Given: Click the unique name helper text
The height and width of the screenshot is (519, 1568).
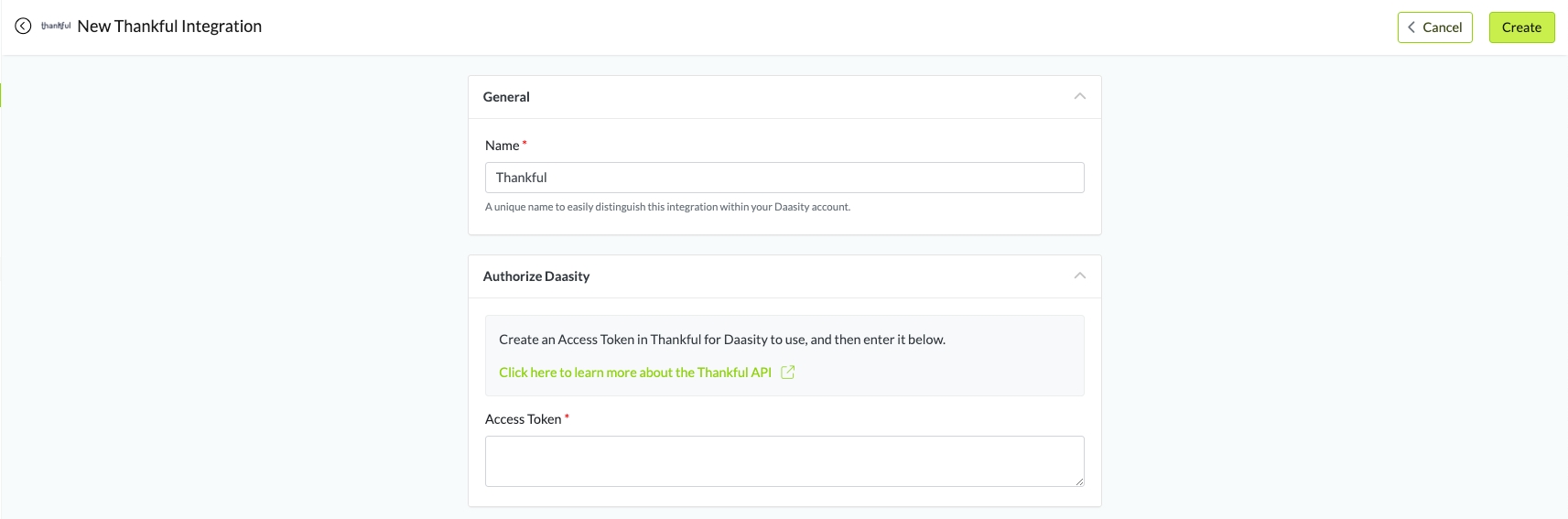Looking at the screenshot, I should coord(667,207).
